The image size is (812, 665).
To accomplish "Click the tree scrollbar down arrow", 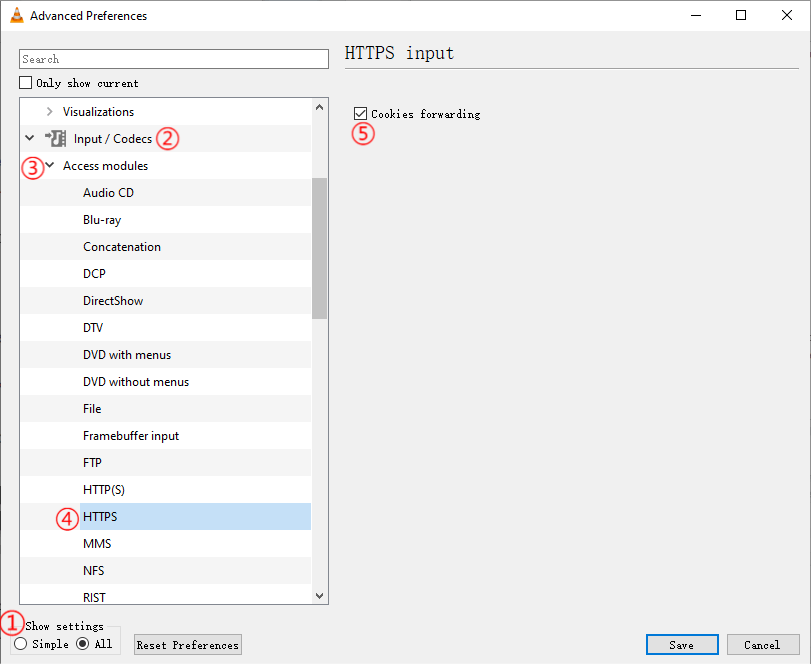I will pyautogui.click(x=320, y=596).
